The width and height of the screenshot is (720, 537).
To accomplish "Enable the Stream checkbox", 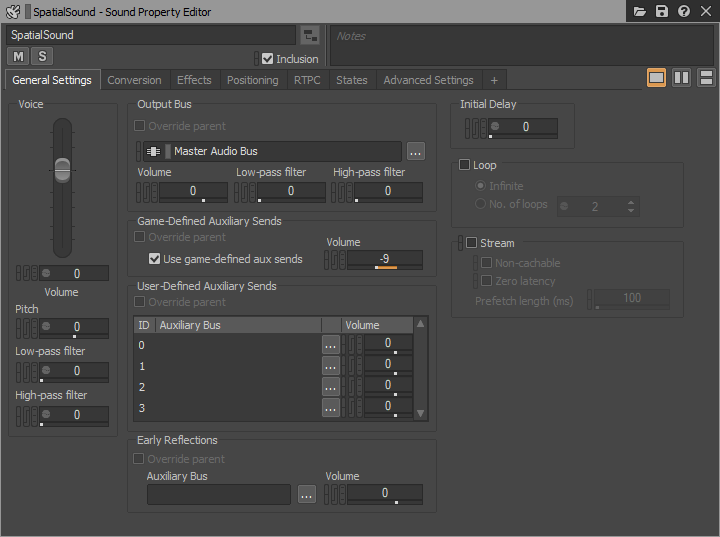I will coord(472,243).
